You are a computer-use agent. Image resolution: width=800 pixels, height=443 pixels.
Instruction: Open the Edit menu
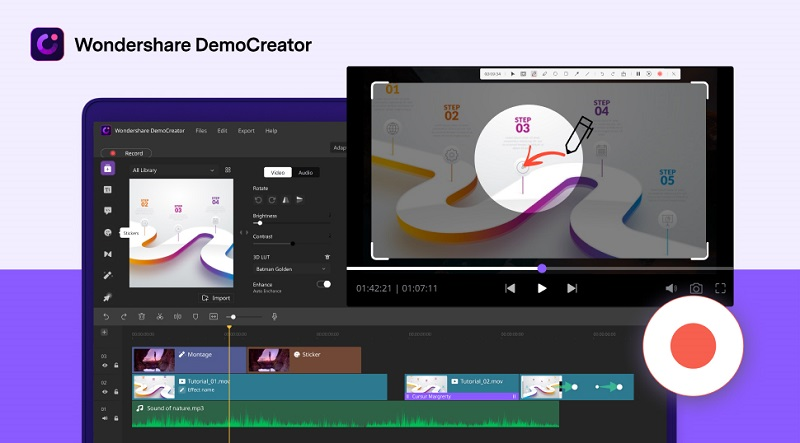point(222,131)
